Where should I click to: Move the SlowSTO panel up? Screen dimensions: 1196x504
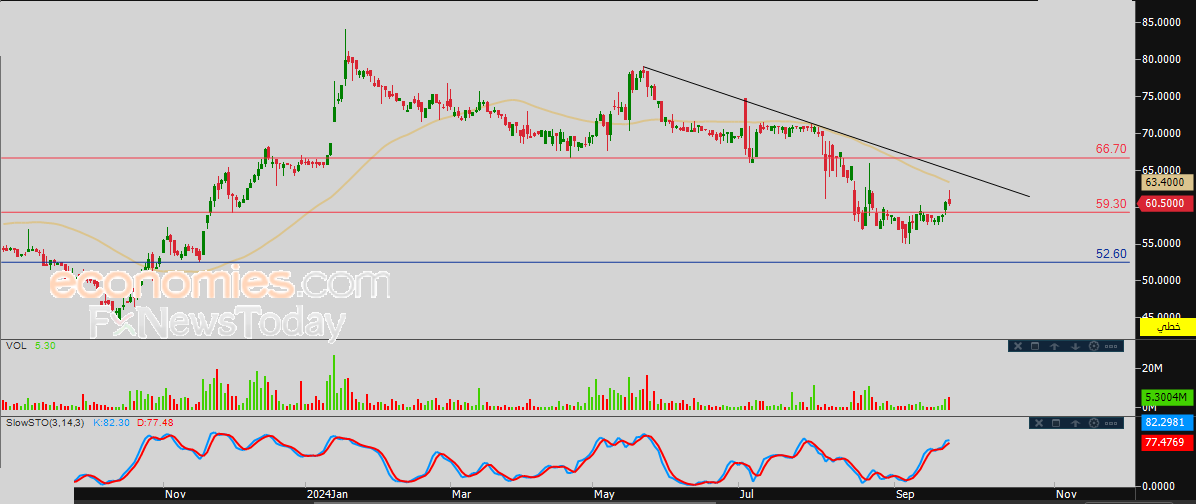pos(1075,423)
